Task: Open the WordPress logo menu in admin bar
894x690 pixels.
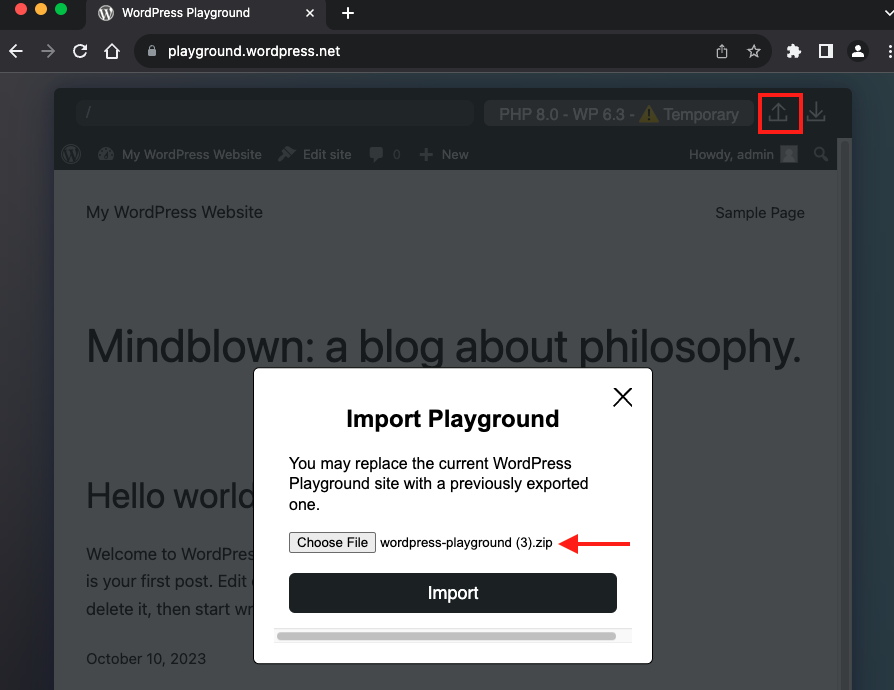Action: [70, 154]
